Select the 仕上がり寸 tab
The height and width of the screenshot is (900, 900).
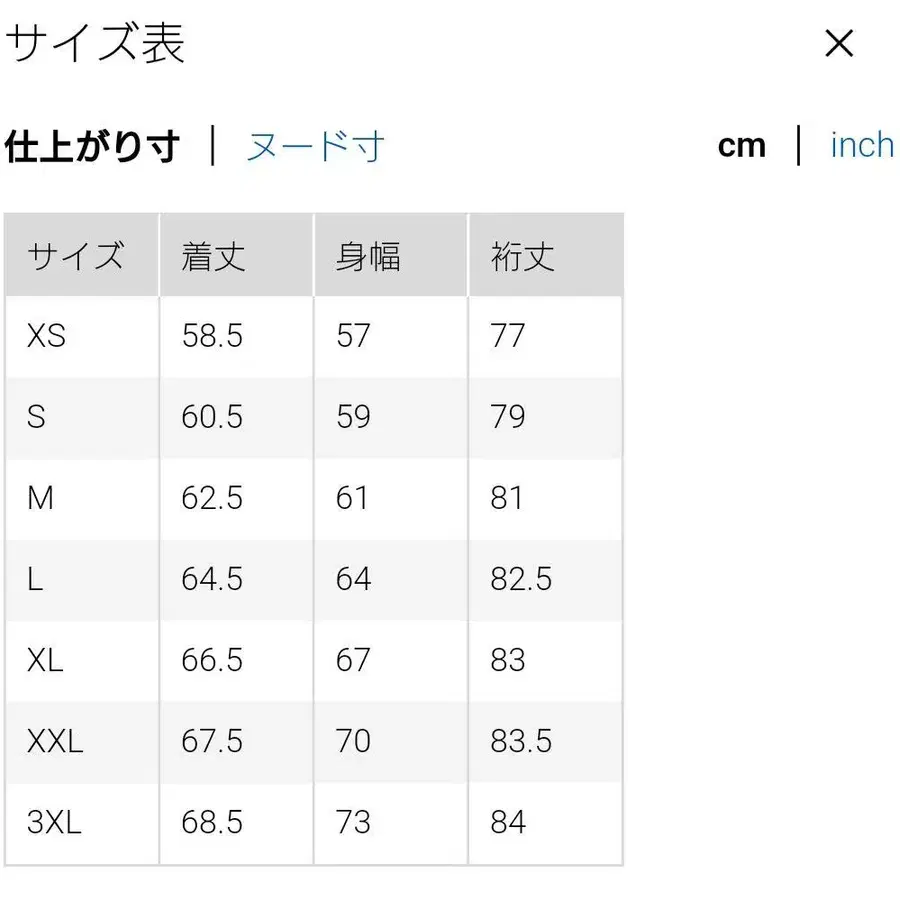(x=93, y=144)
